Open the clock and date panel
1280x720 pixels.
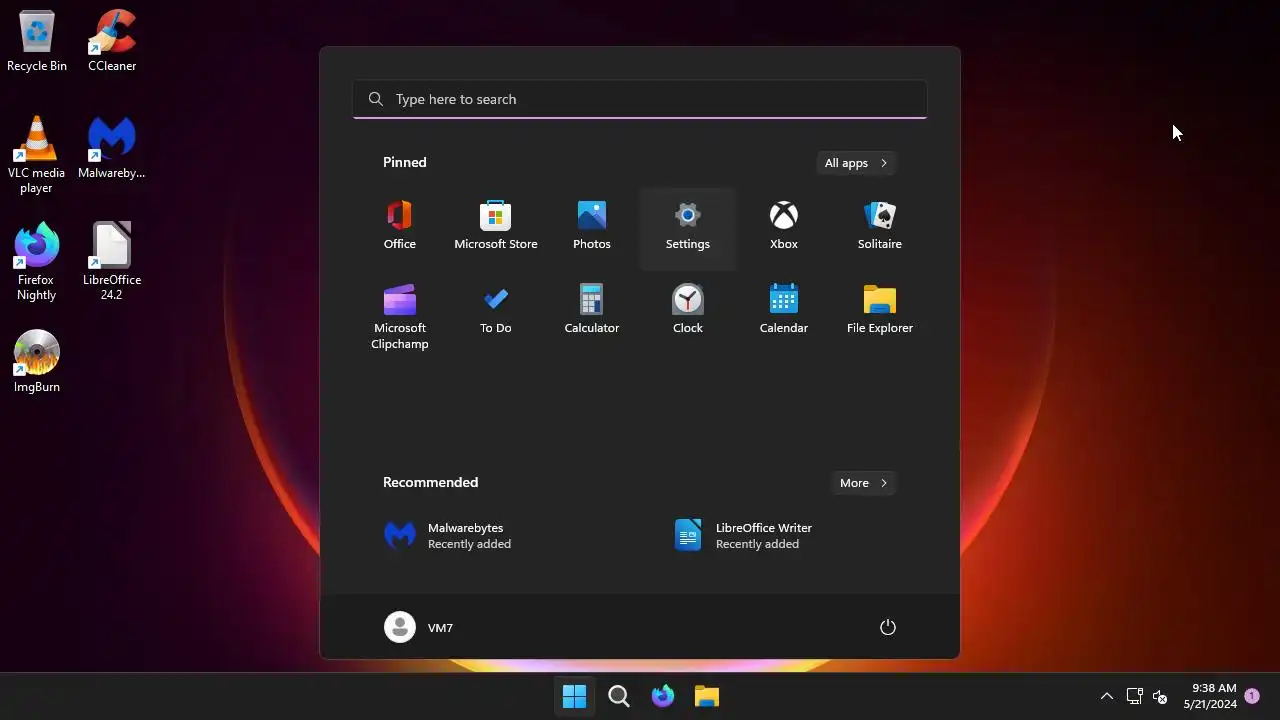click(x=1210, y=696)
